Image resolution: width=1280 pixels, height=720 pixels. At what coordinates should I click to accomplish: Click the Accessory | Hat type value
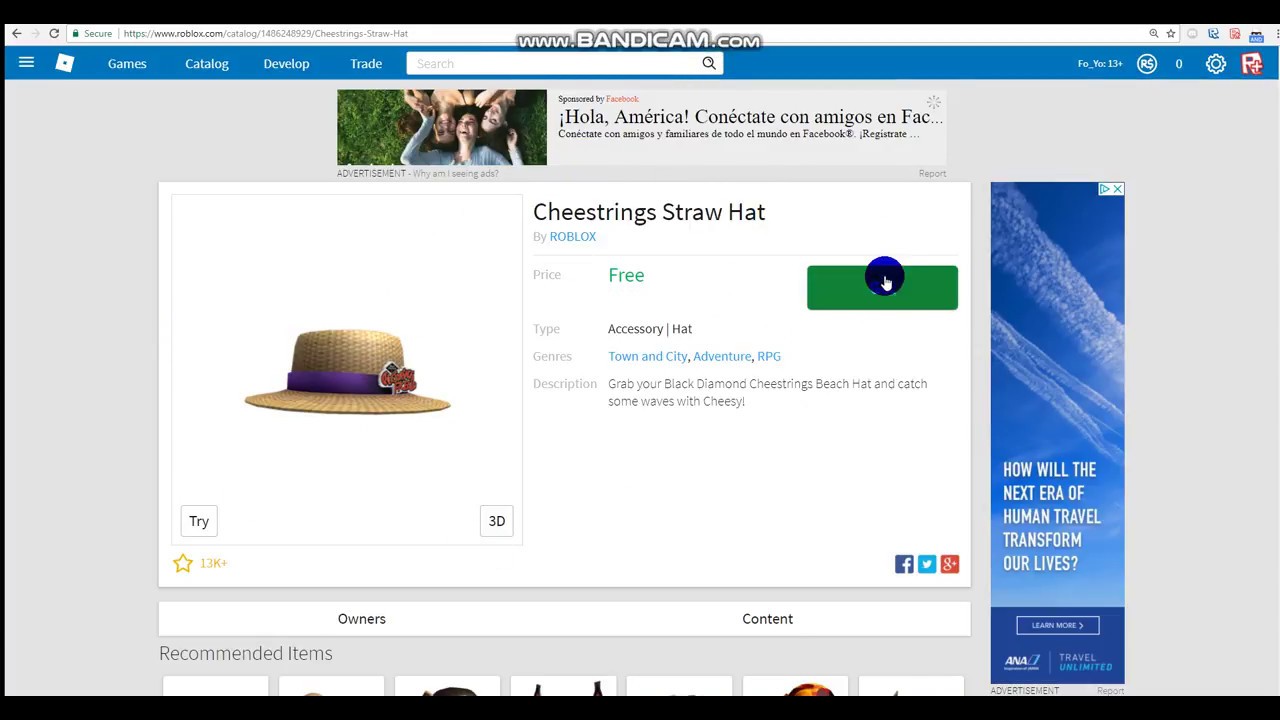(x=650, y=329)
